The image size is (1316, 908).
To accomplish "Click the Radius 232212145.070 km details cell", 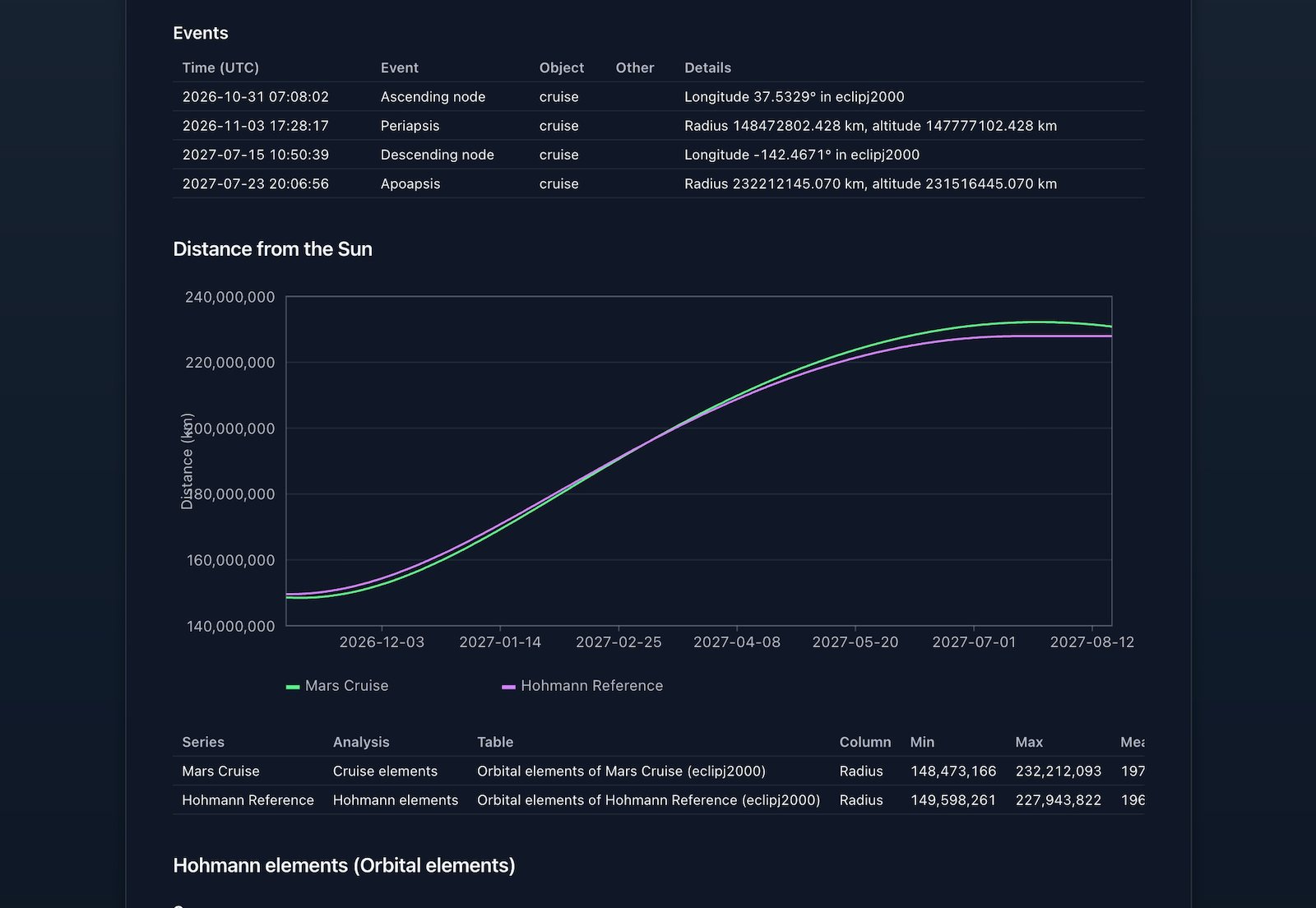I will click(x=870, y=184).
